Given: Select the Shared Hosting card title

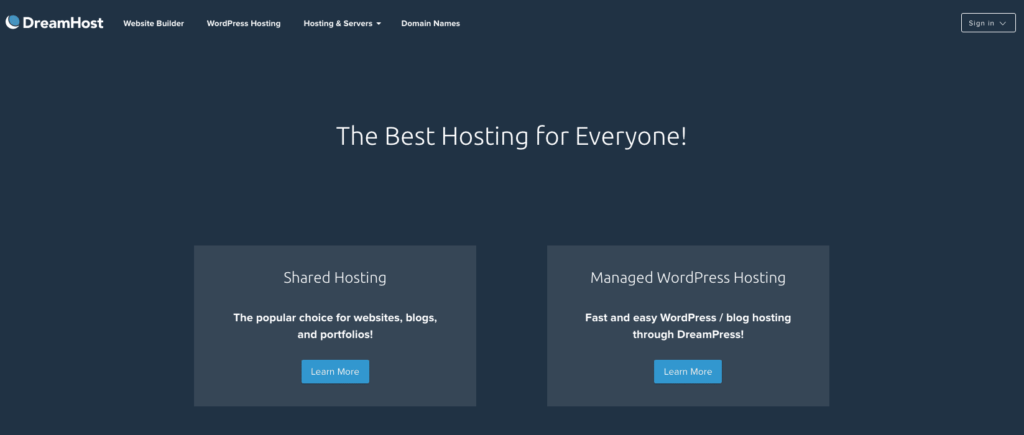Looking at the screenshot, I should coord(335,278).
